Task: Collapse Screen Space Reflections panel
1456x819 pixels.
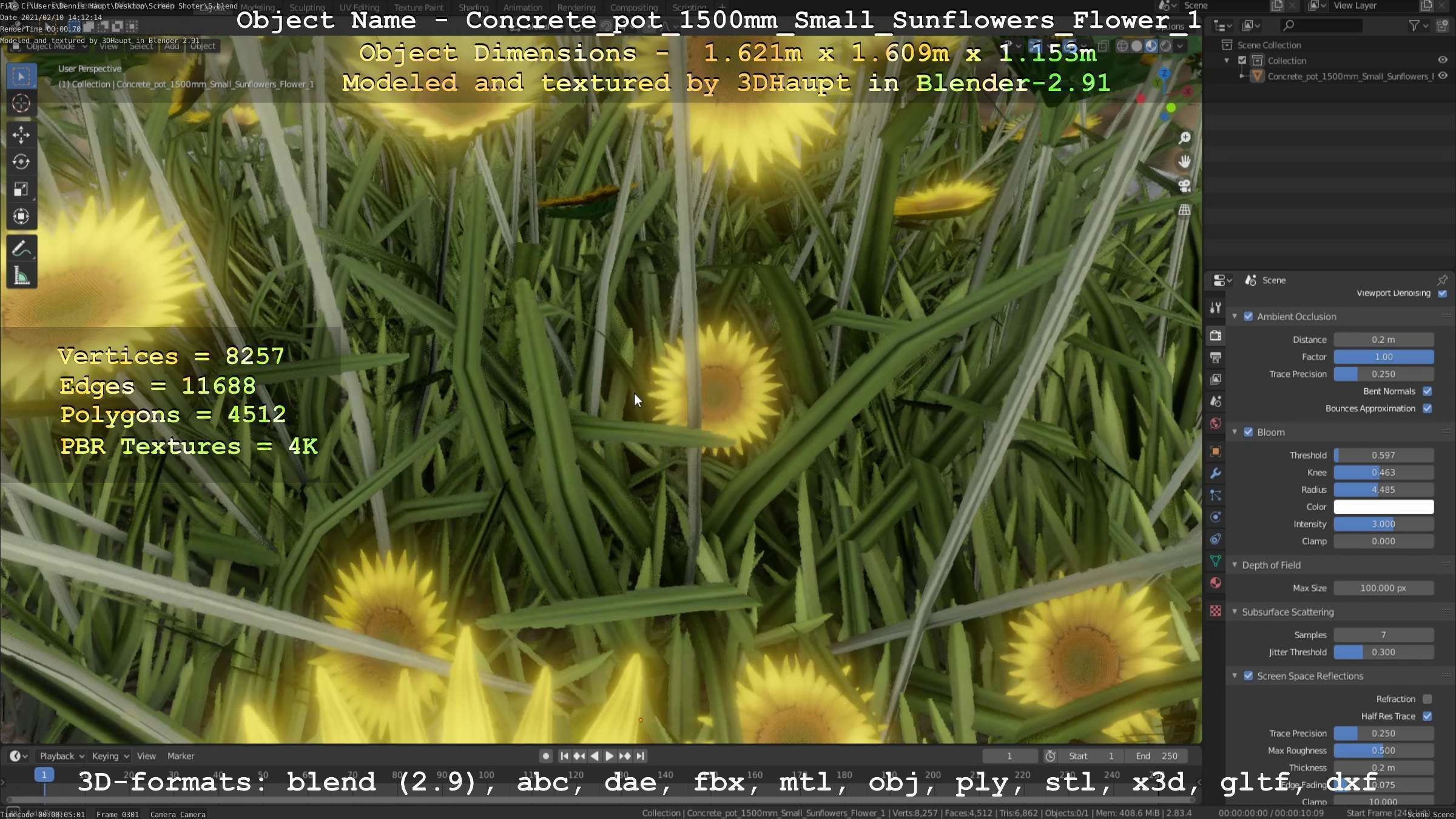Action: 1235,676
